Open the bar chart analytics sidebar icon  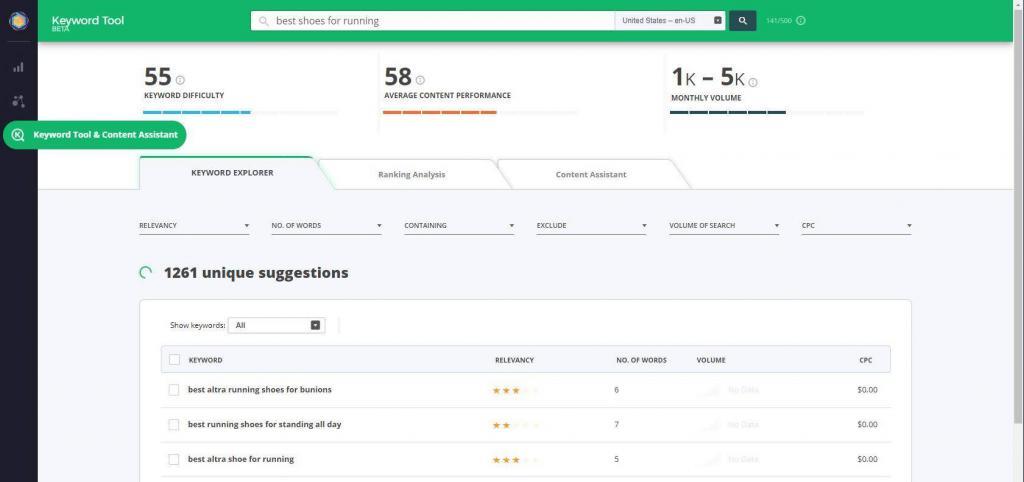[x=18, y=67]
